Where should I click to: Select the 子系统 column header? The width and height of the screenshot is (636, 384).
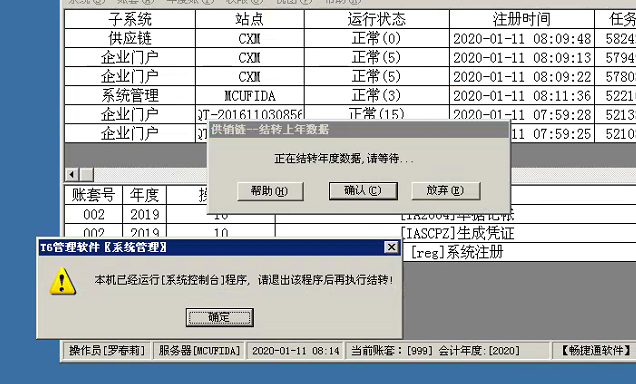(x=130, y=19)
